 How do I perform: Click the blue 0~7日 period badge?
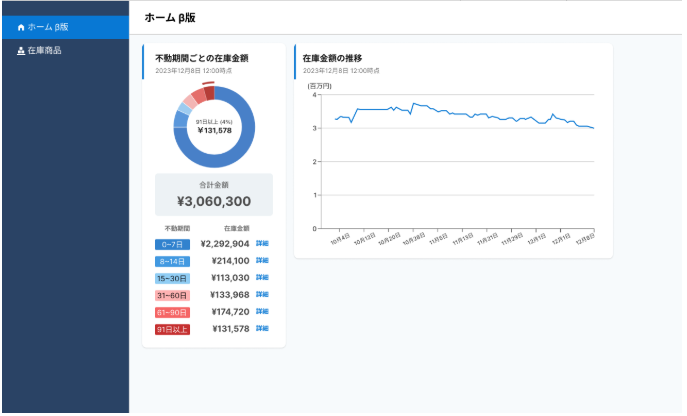click(172, 244)
